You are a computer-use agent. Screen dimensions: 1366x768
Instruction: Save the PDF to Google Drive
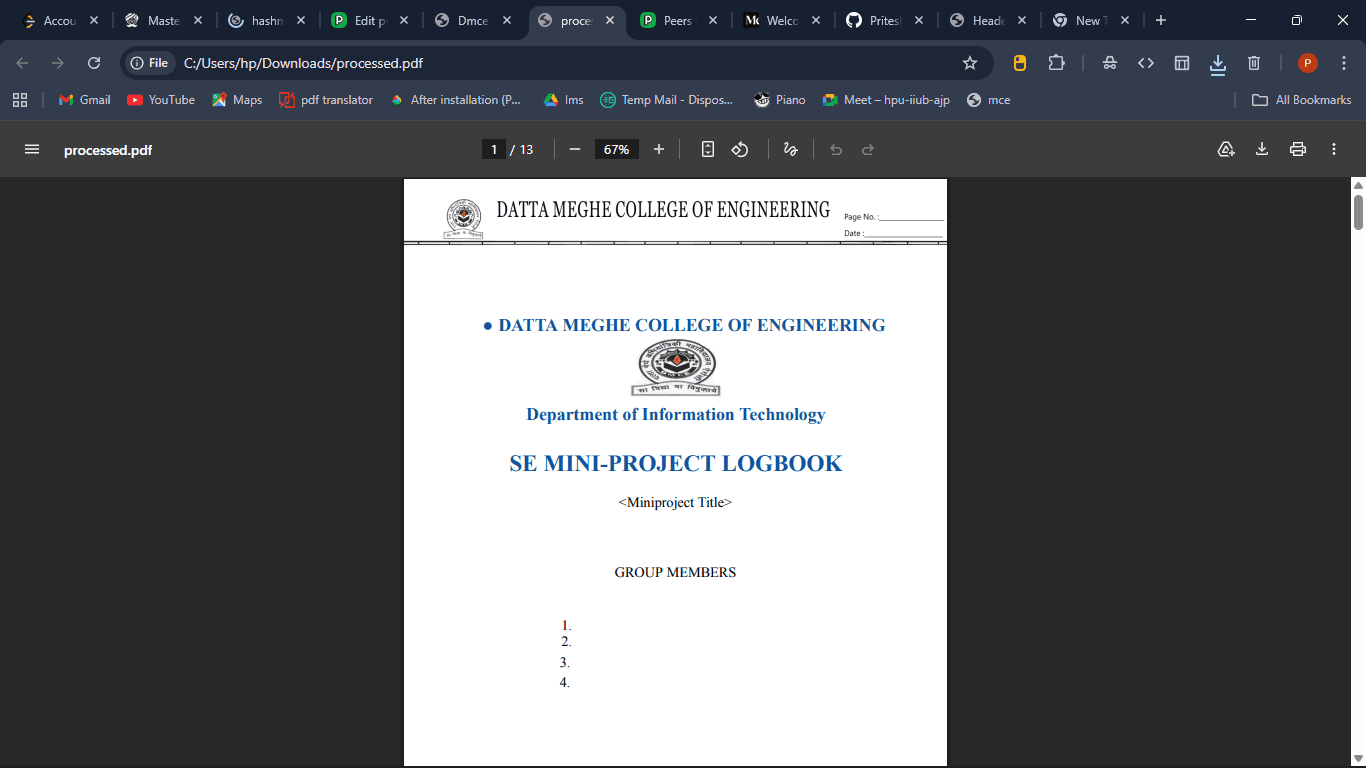[x=1226, y=149]
